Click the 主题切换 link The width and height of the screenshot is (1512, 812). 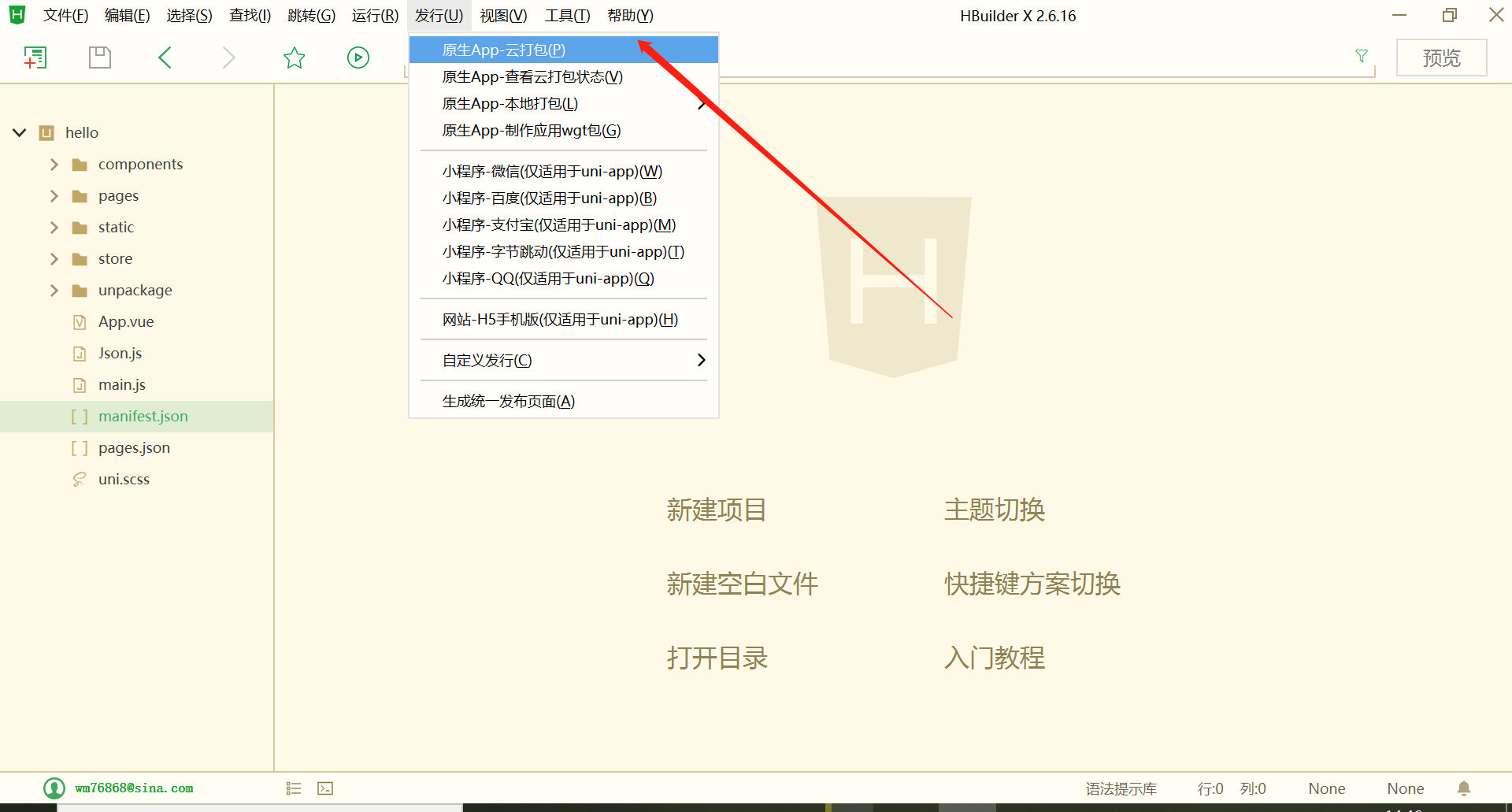pos(995,510)
